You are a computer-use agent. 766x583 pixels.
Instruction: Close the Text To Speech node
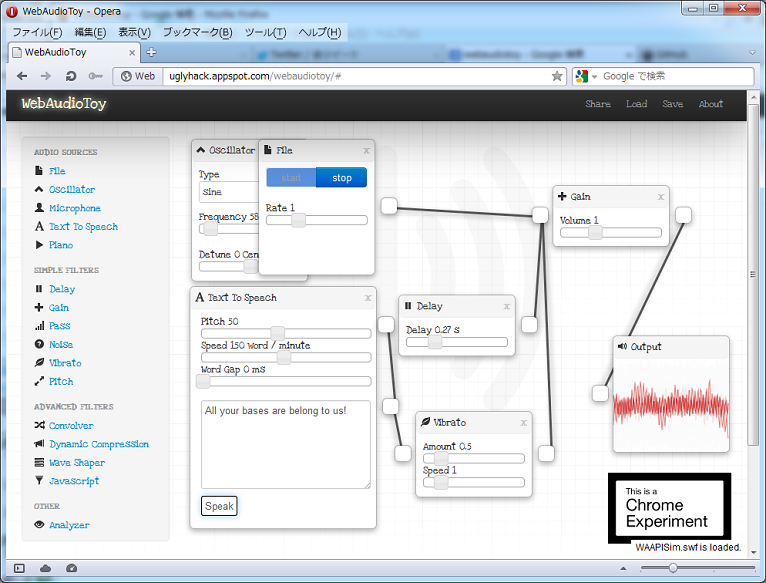tap(368, 298)
